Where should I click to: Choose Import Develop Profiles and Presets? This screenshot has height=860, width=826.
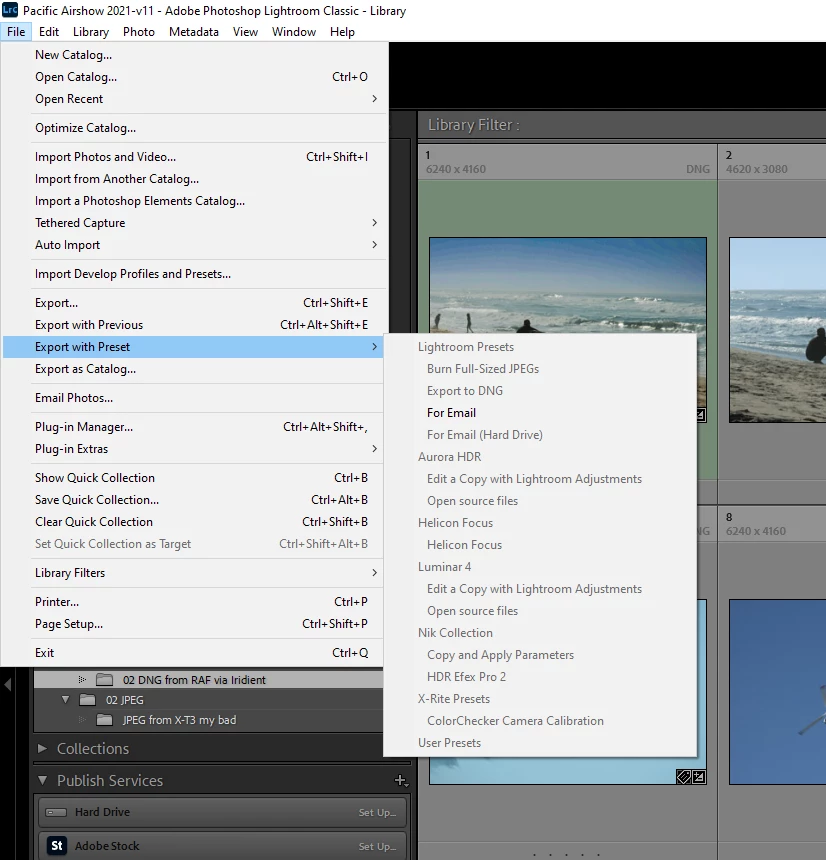click(x=193, y=274)
